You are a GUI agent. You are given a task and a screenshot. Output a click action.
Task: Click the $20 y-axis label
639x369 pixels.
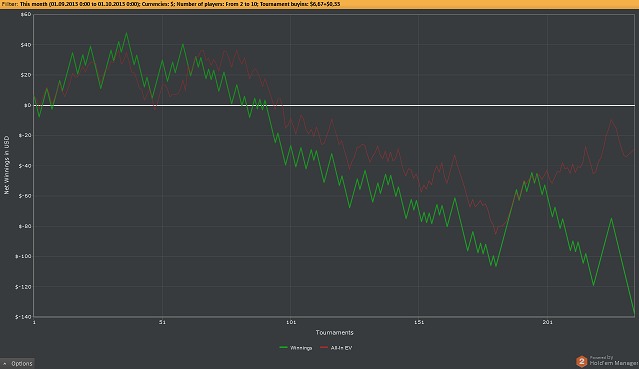pos(26,75)
